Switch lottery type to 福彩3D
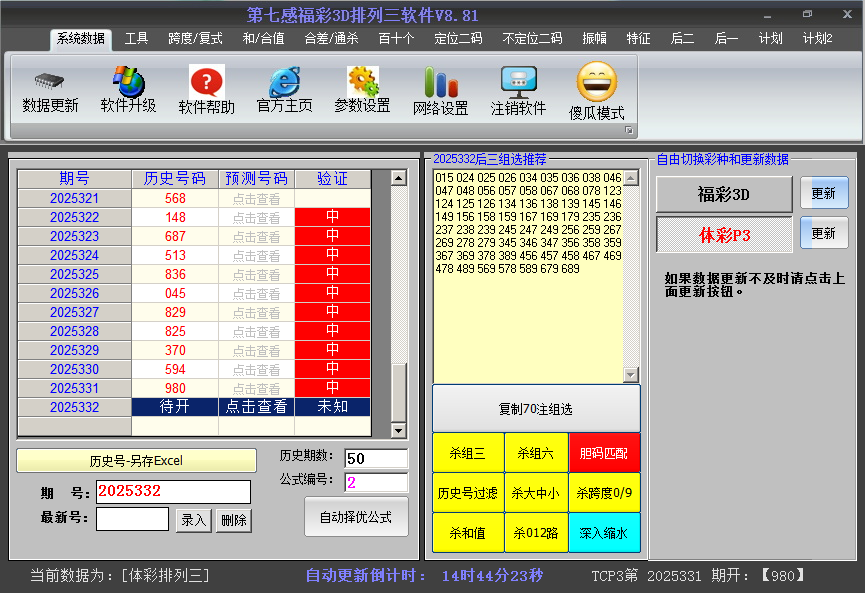 (723, 194)
